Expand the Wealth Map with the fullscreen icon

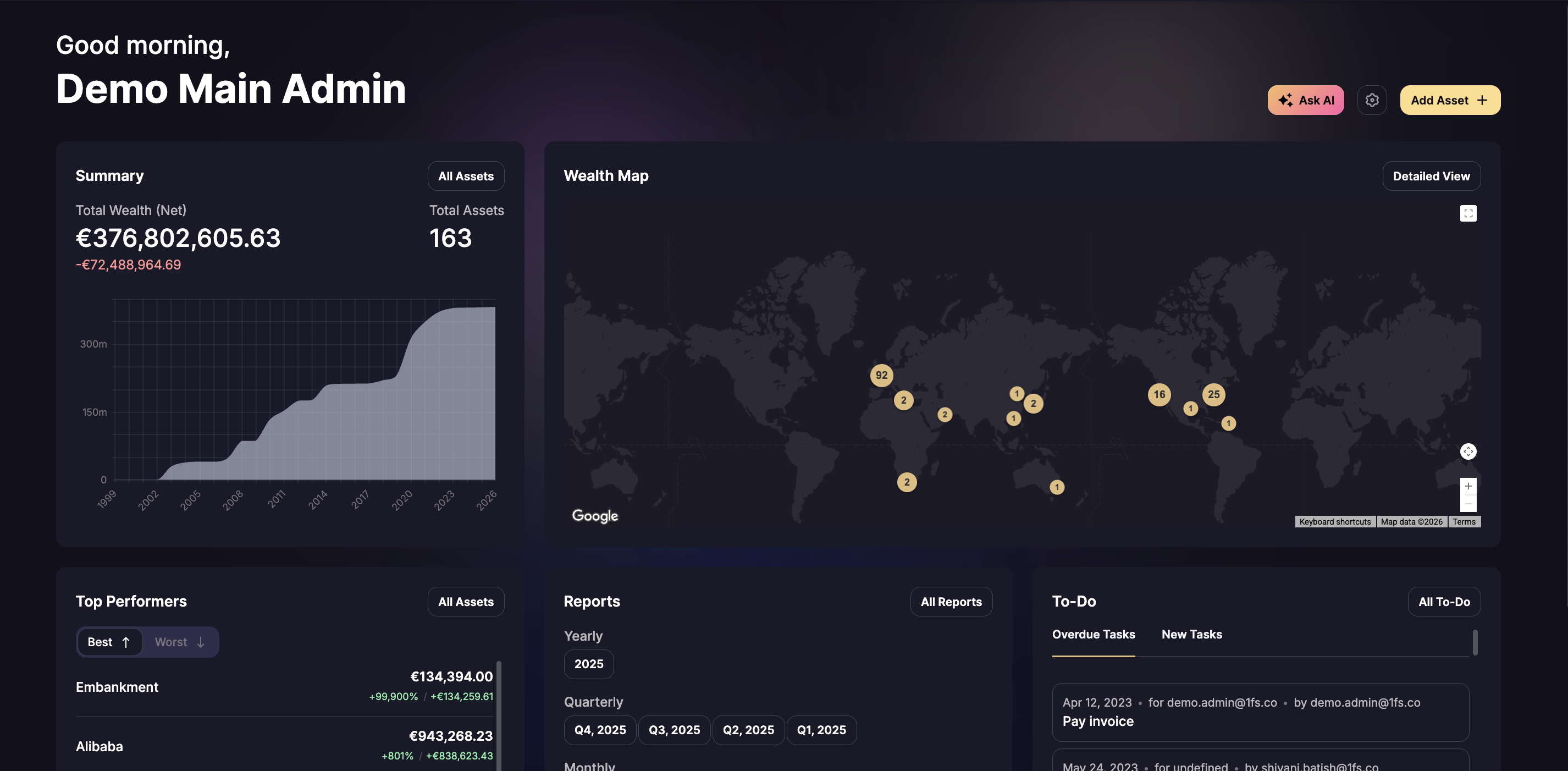pos(1468,212)
